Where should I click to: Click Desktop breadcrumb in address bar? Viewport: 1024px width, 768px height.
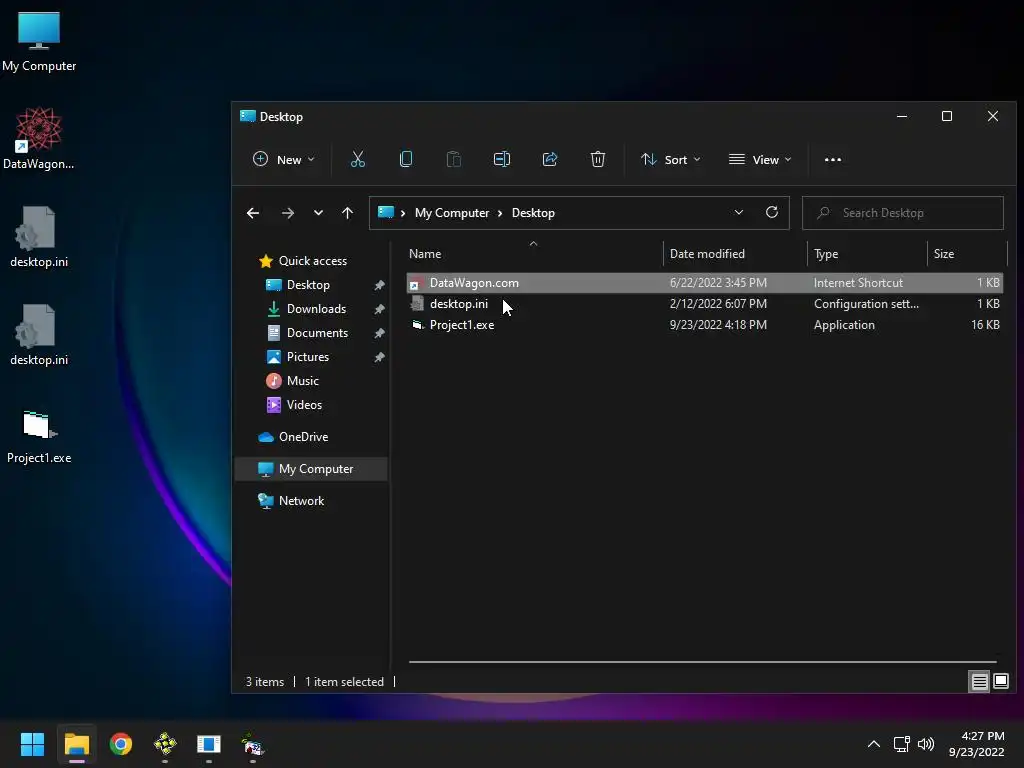[x=533, y=213]
